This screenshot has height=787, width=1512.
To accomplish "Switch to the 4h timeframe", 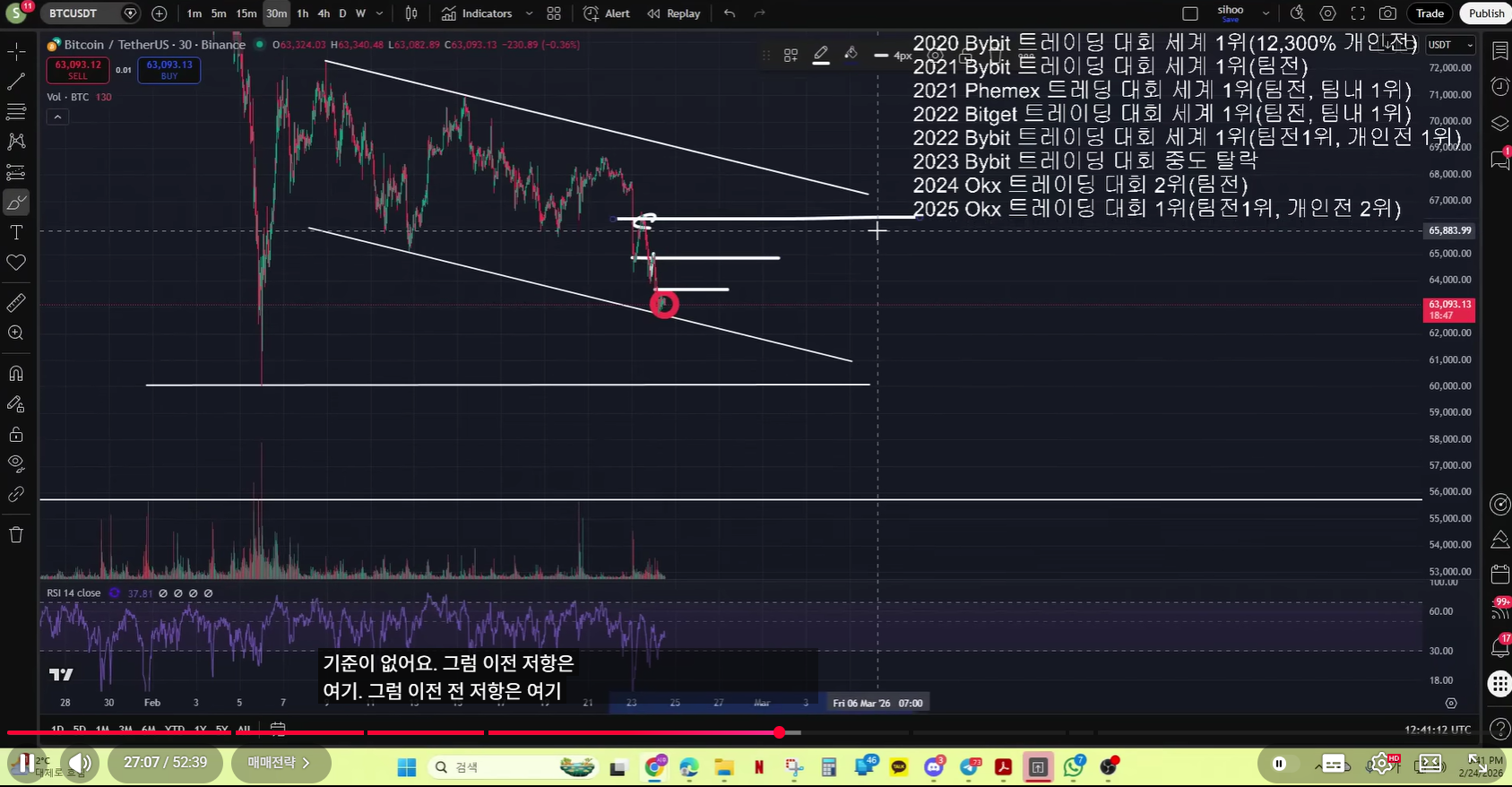I will click(x=324, y=13).
